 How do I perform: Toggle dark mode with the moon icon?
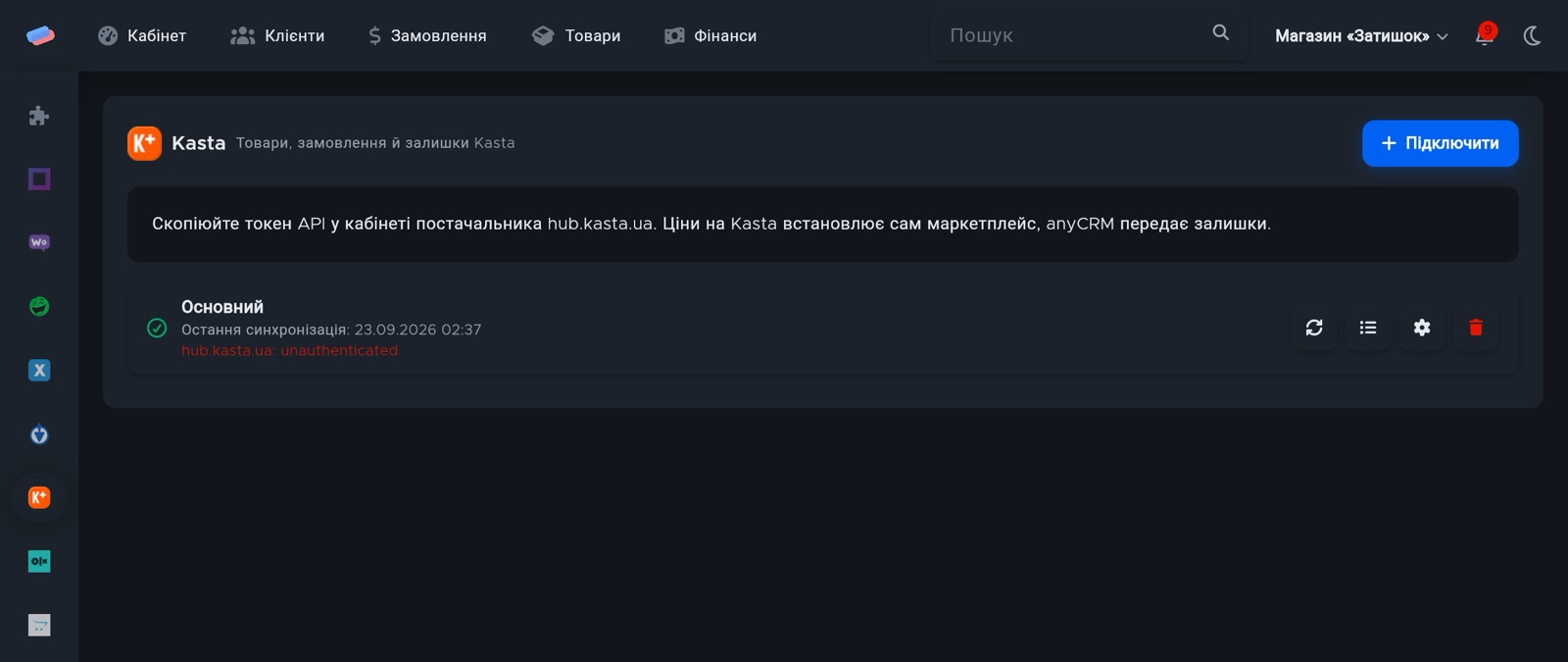(1533, 35)
